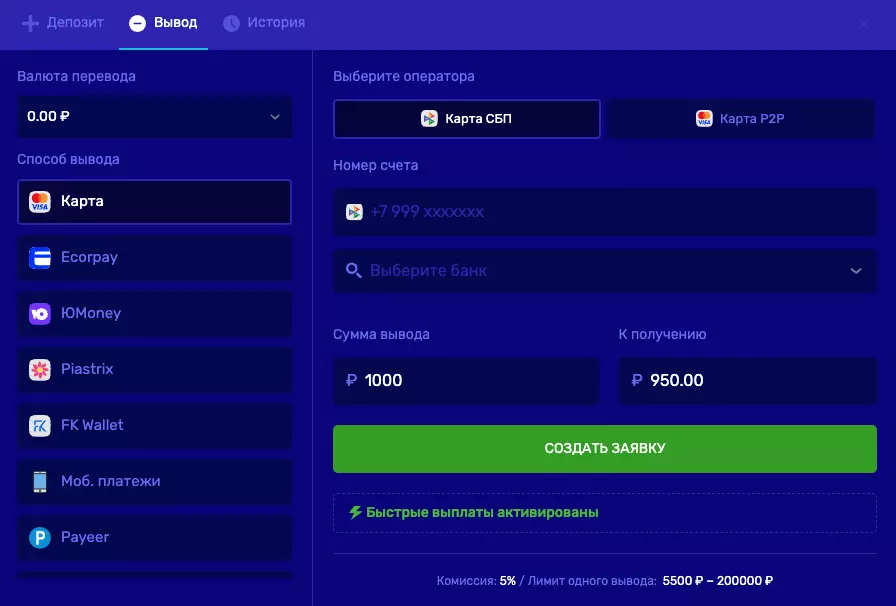Screen dimensions: 896x606
Task: Switch to the Депозит tab
Action: pyautogui.click(x=62, y=23)
